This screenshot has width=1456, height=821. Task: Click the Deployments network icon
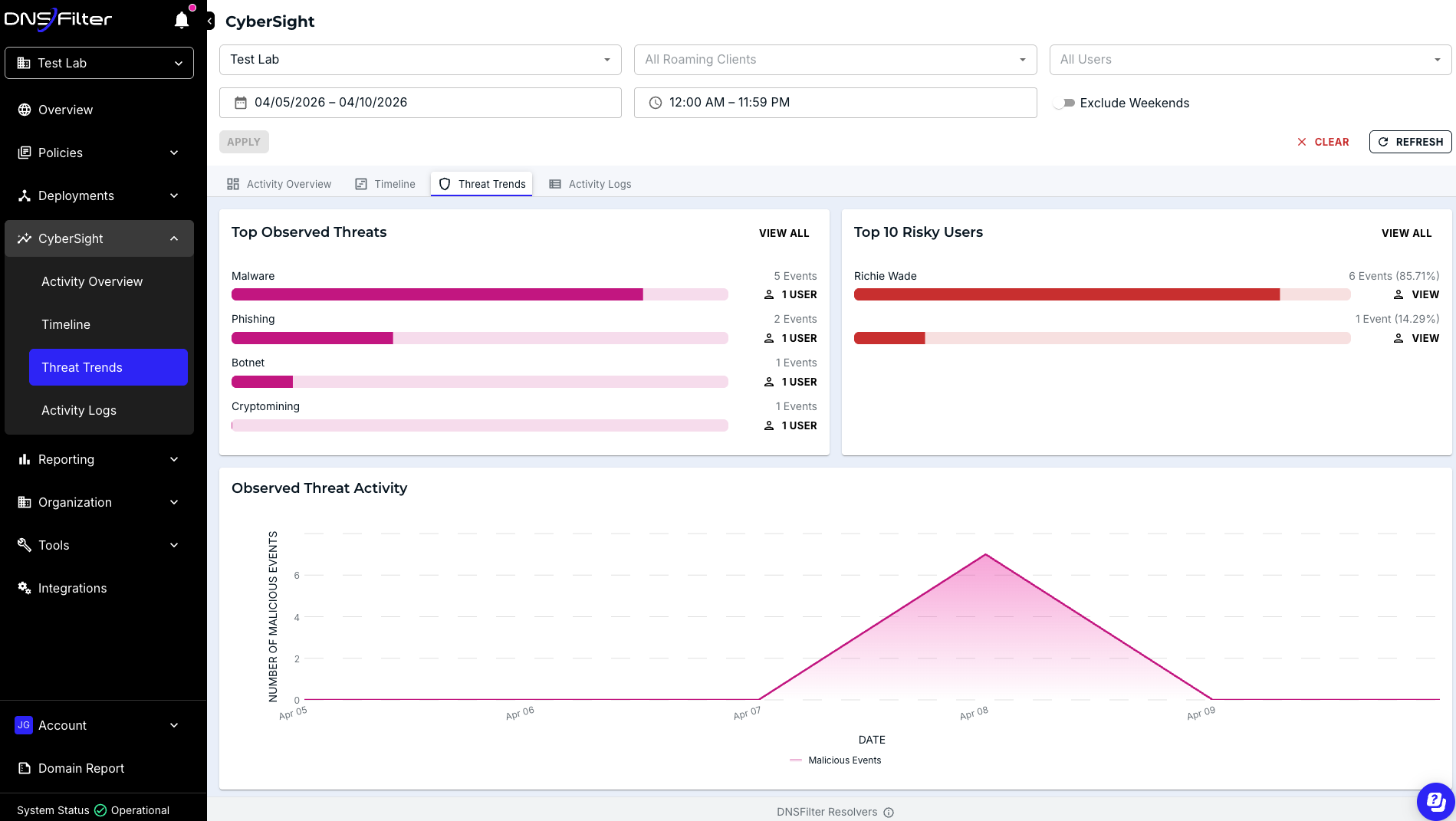click(x=25, y=195)
